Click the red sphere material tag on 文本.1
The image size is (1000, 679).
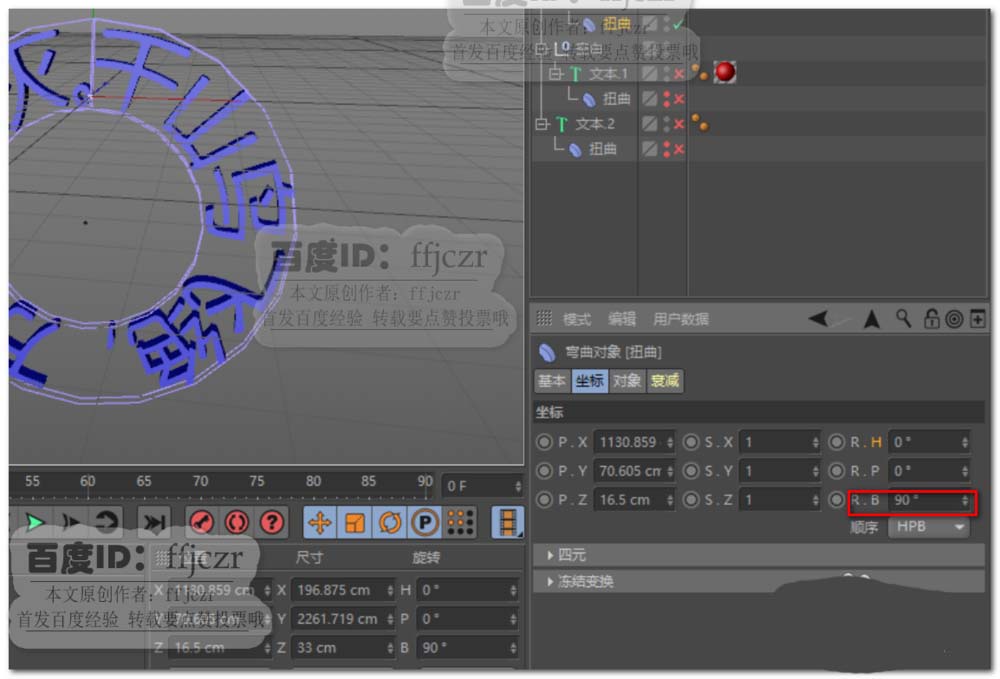point(725,72)
